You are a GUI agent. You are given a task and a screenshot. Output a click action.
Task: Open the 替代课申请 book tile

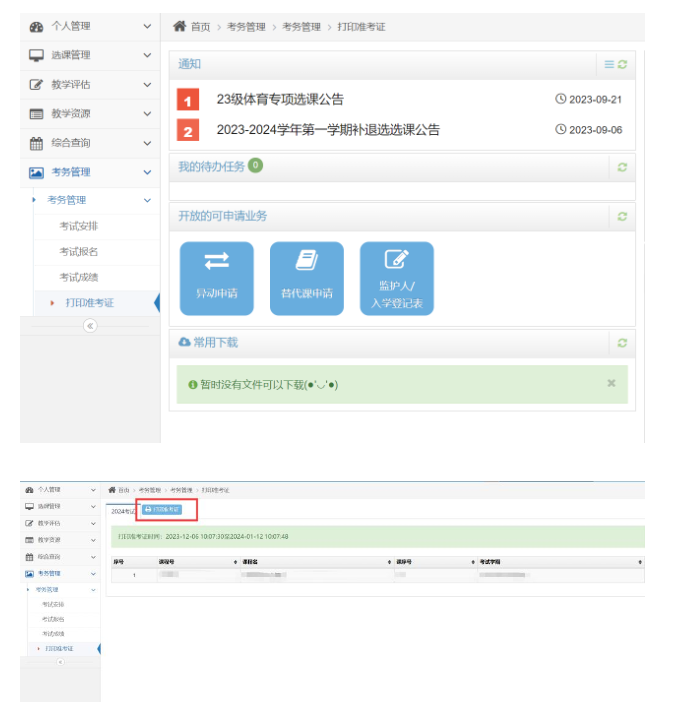tap(306, 278)
